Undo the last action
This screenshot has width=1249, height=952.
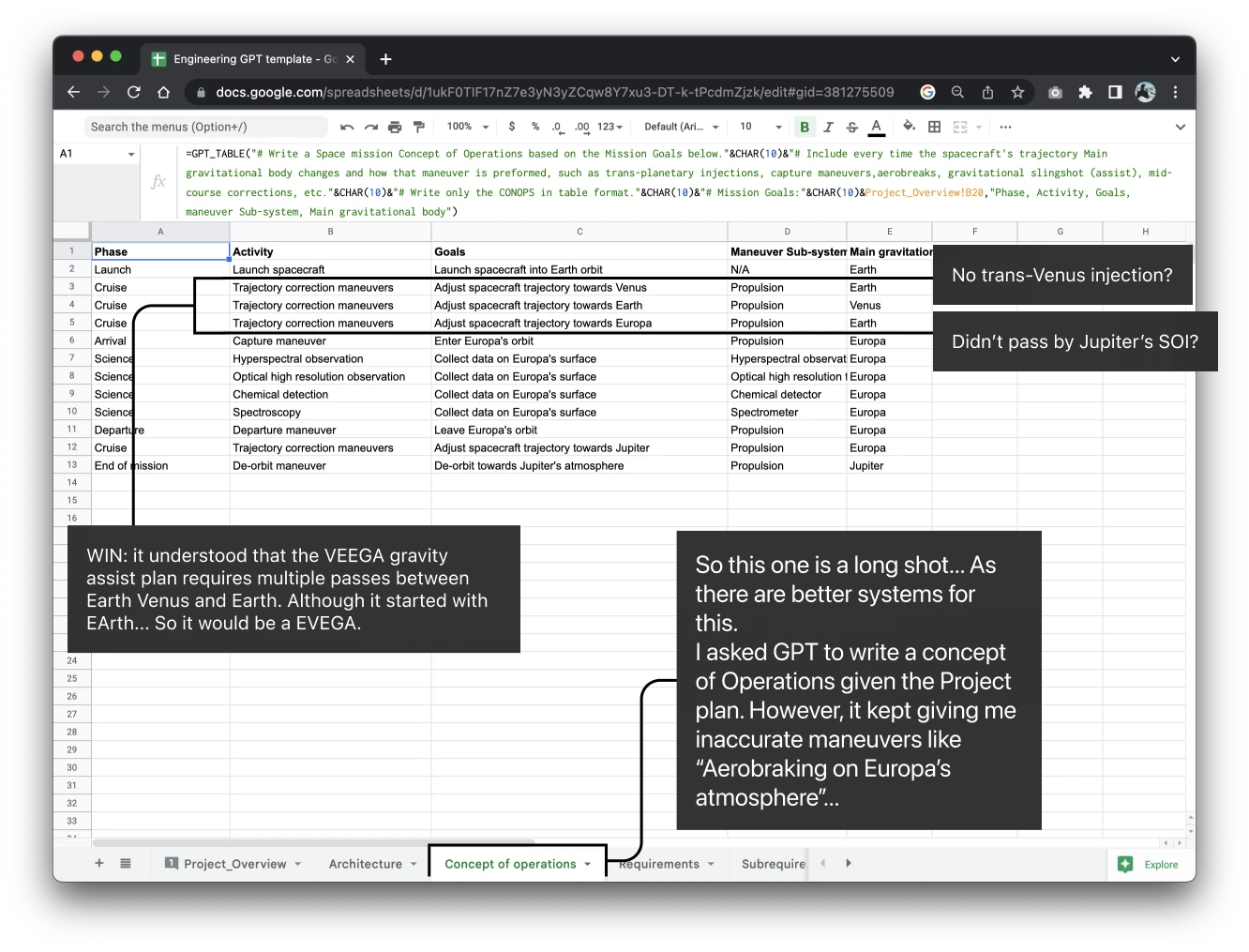(x=347, y=127)
